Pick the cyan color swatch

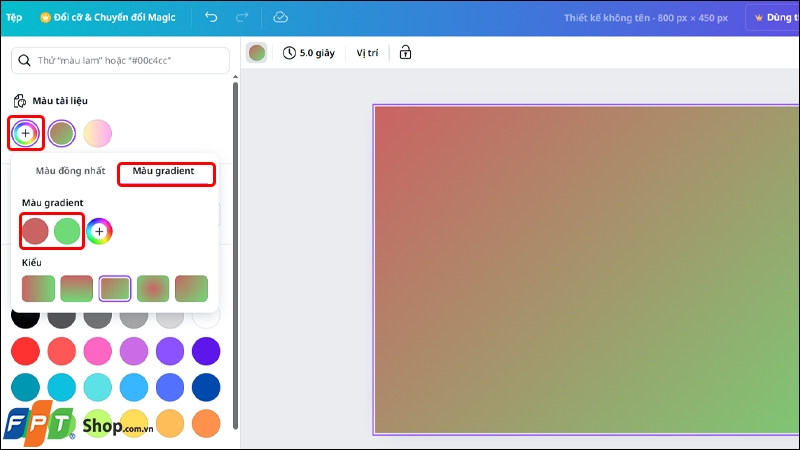click(x=62, y=387)
